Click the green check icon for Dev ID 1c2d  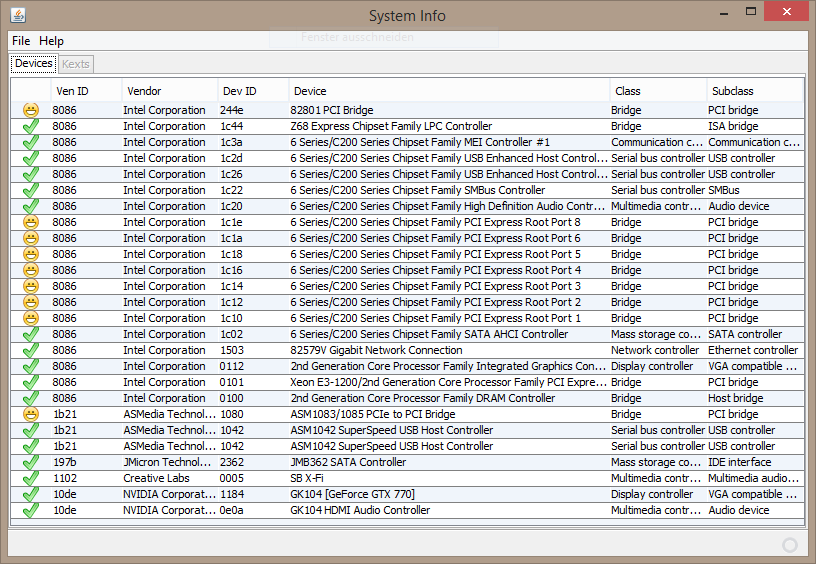tap(31, 158)
